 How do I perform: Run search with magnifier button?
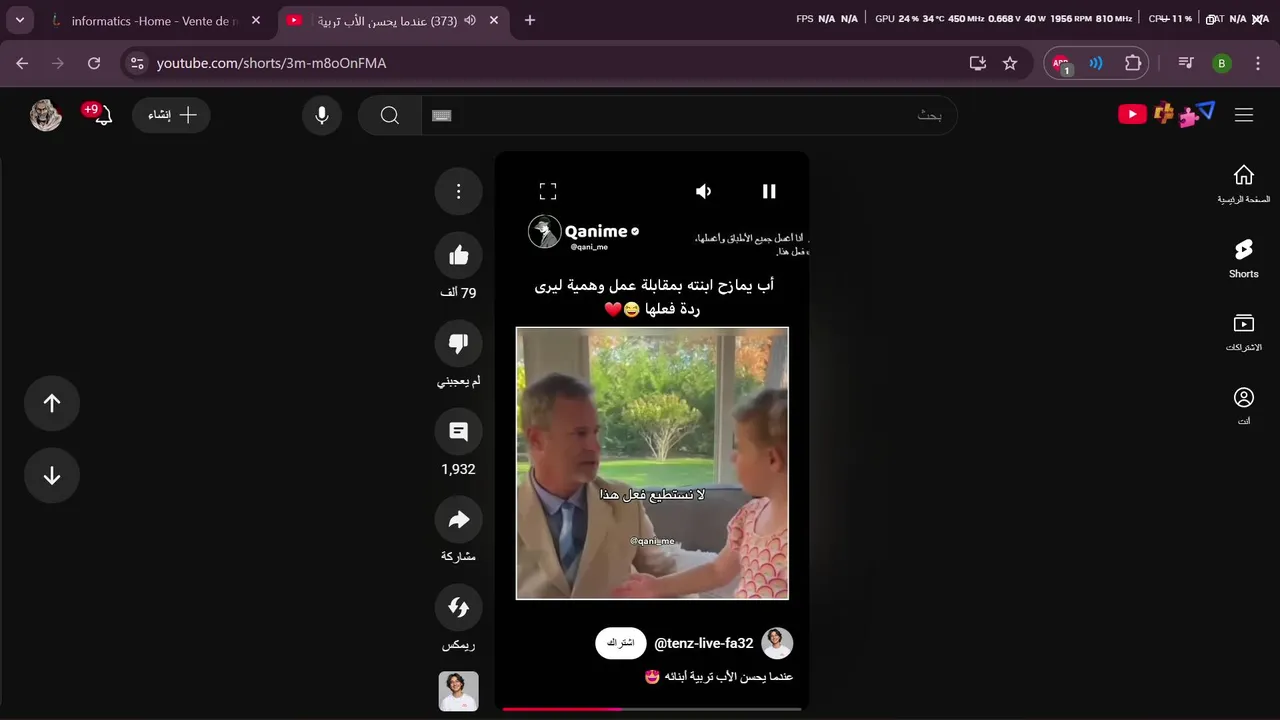coord(390,115)
